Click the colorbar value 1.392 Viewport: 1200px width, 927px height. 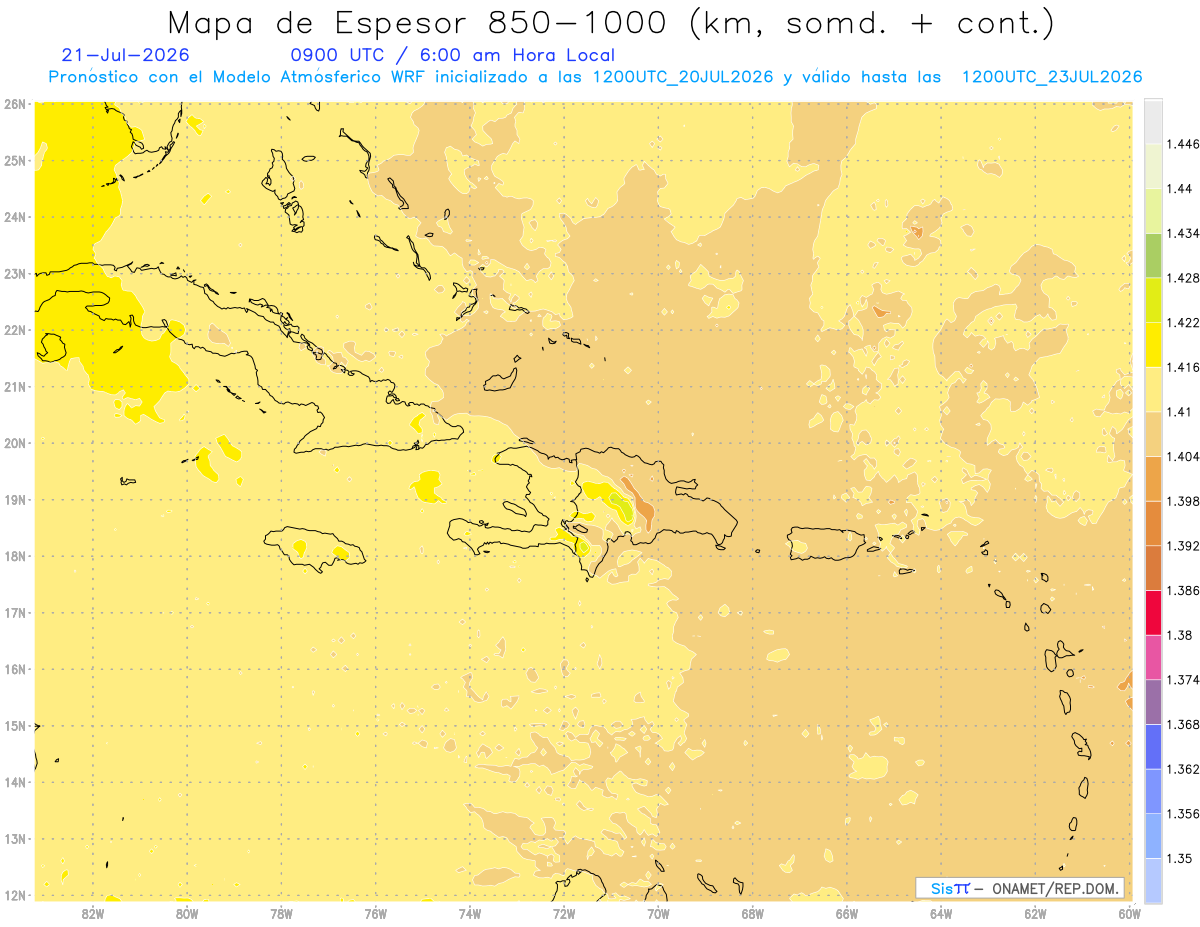coord(1183,546)
